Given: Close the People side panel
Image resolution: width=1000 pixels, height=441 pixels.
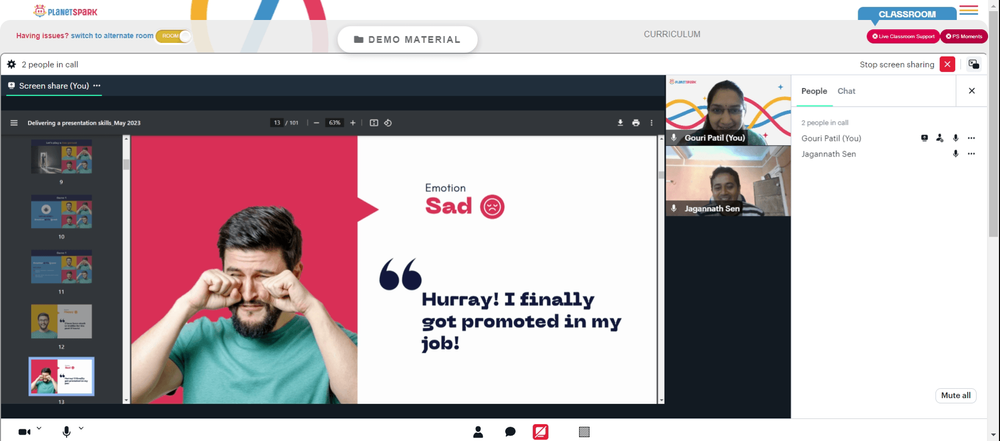Looking at the screenshot, I should click(971, 91).
